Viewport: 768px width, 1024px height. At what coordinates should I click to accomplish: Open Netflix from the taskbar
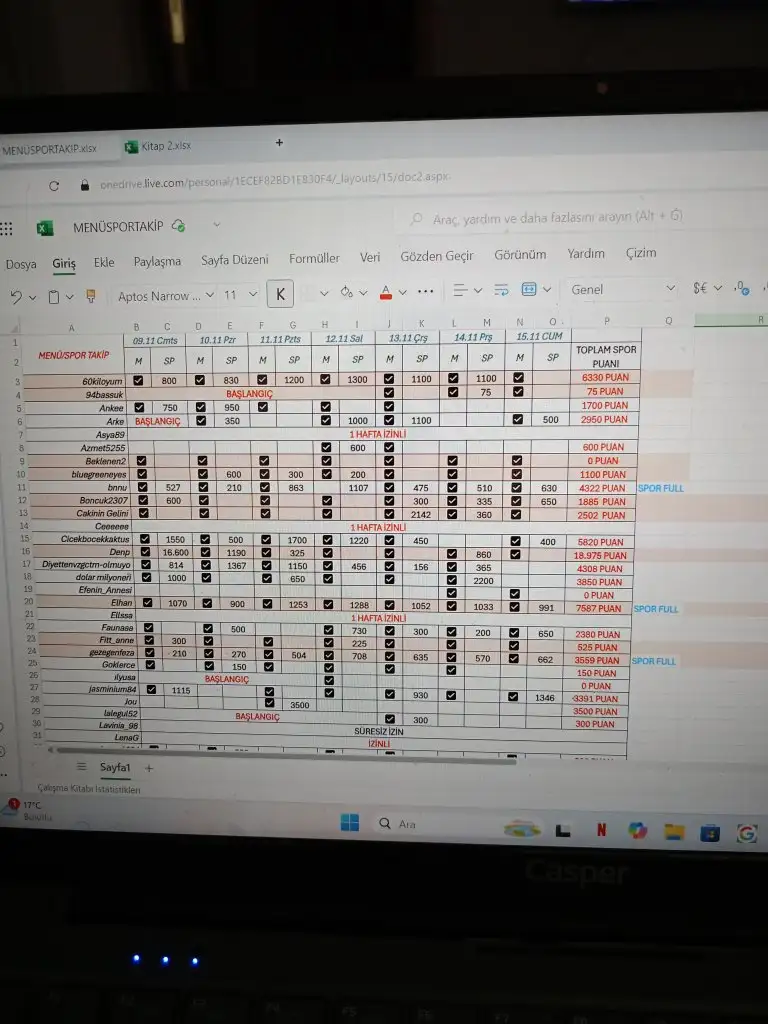(601, 829)
